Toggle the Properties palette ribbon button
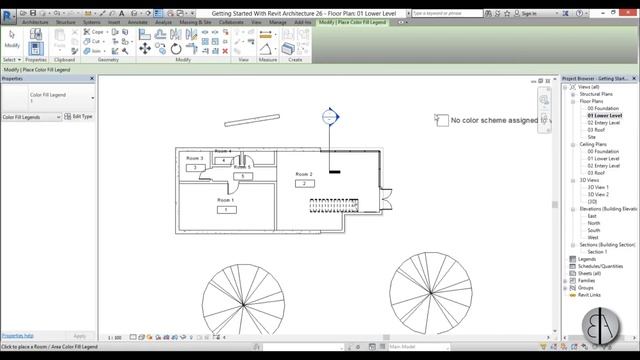 tap(36, 49)
